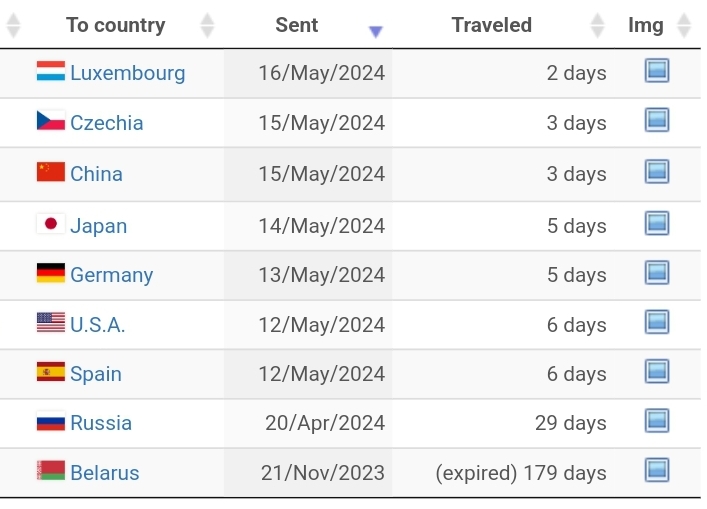Click the Russia flag icon

[x=50, y=422]
